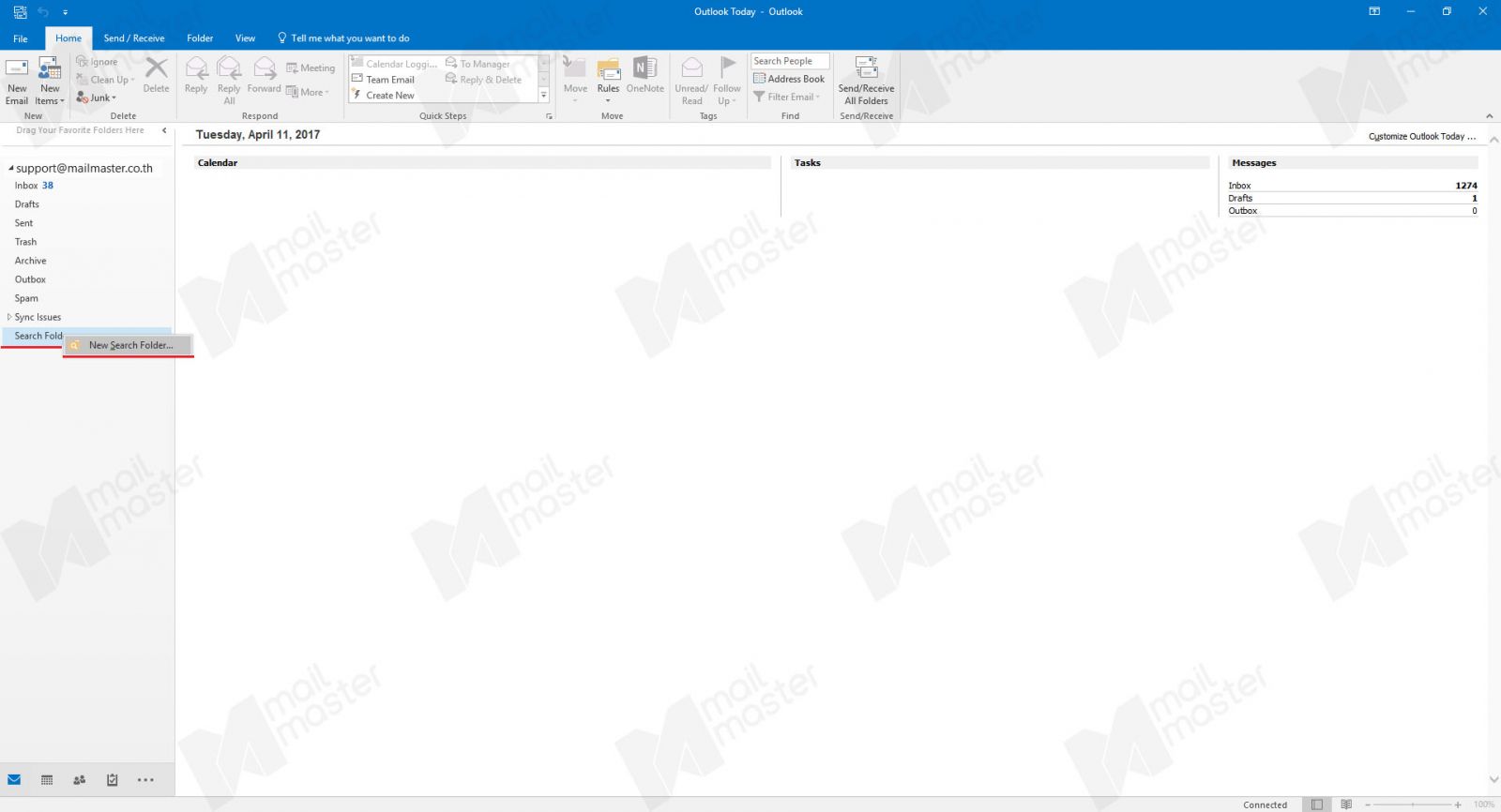Open the Follow Up flag menu

point(727,81)
